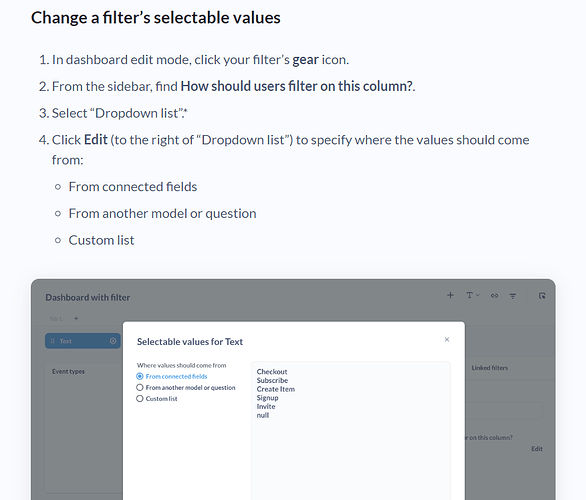Click the add filter icon
586x500 pixels.
point(513,296)
